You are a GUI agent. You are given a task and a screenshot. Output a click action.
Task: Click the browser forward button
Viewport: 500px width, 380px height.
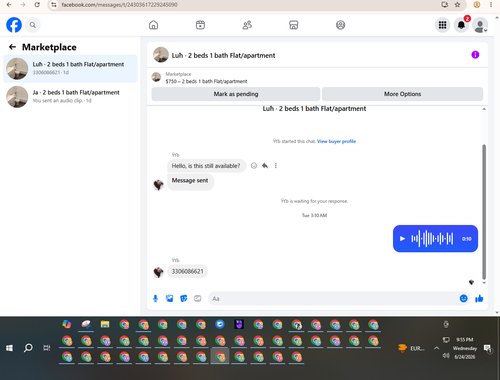(x=23, y=5)
